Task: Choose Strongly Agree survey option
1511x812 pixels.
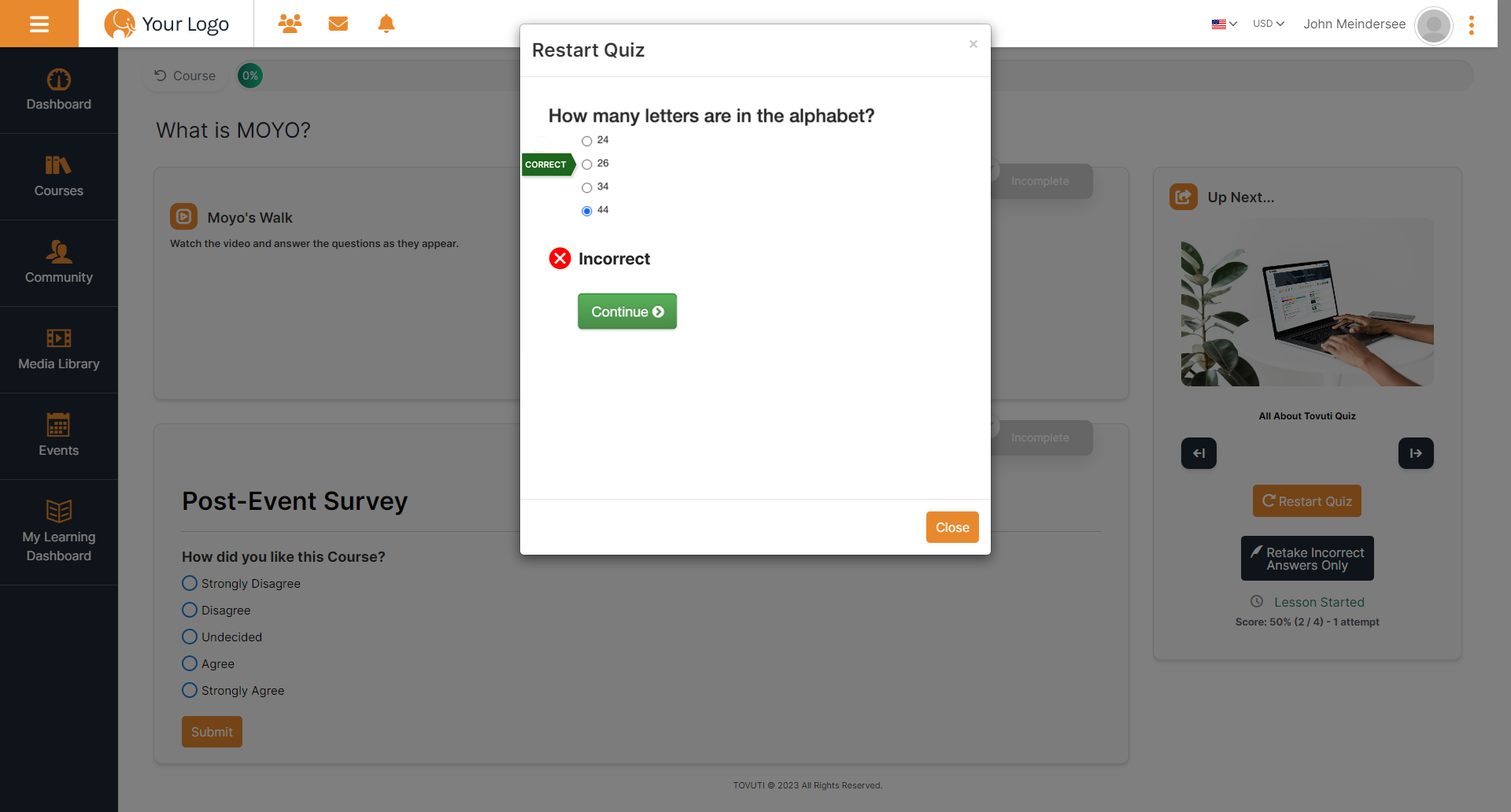Action: (x=190, y=690)
